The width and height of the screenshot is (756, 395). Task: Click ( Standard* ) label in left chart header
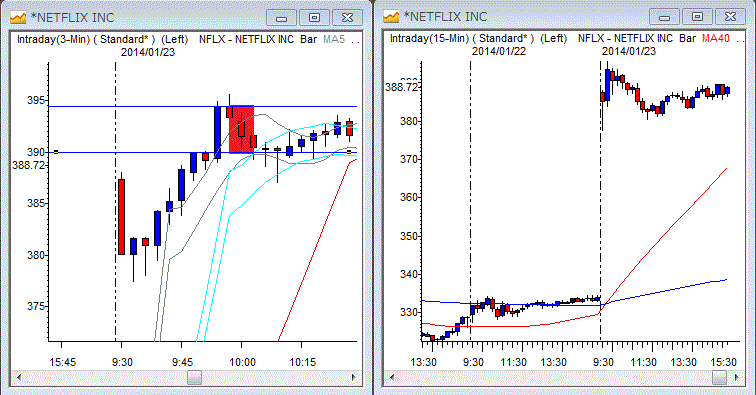[124, 40]
